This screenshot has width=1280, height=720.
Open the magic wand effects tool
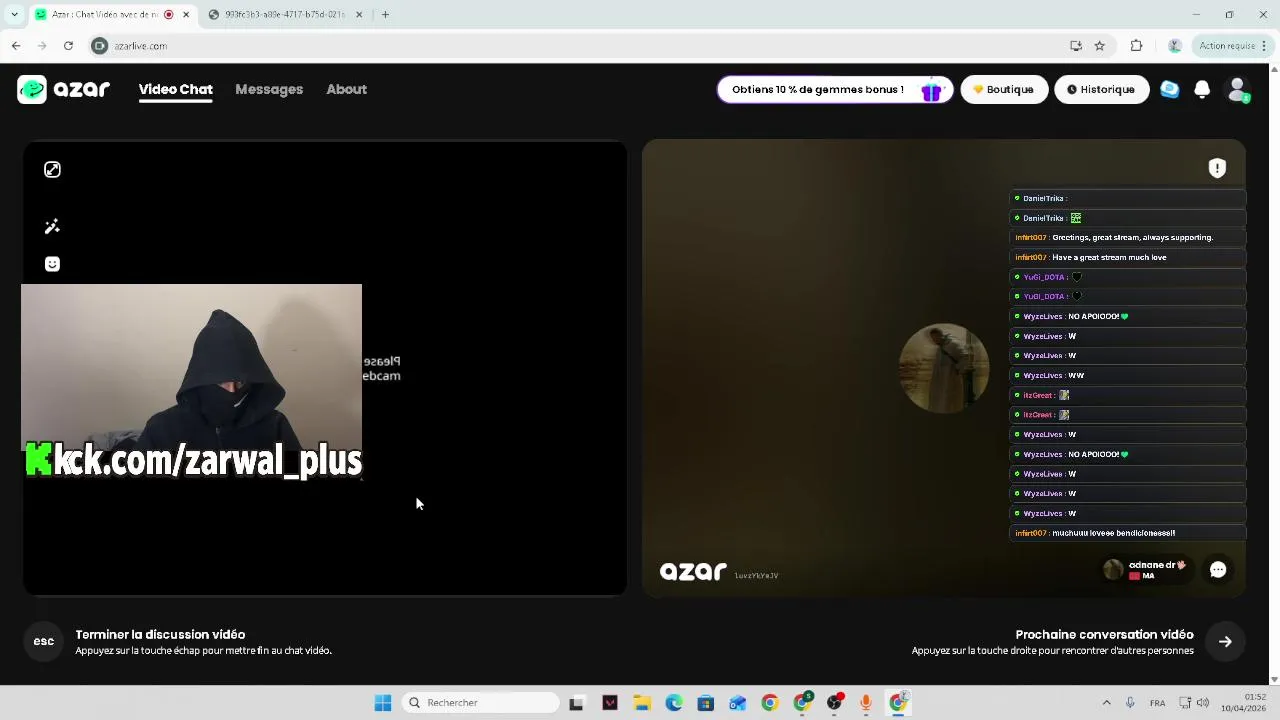pos(52,227)
